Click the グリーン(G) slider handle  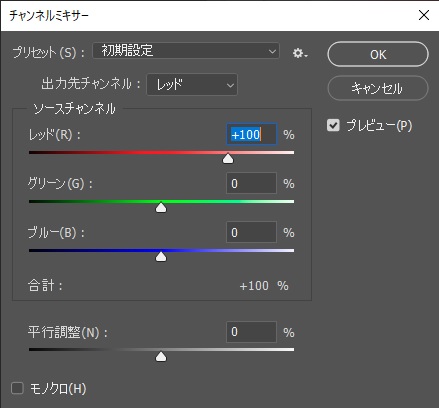161,207
